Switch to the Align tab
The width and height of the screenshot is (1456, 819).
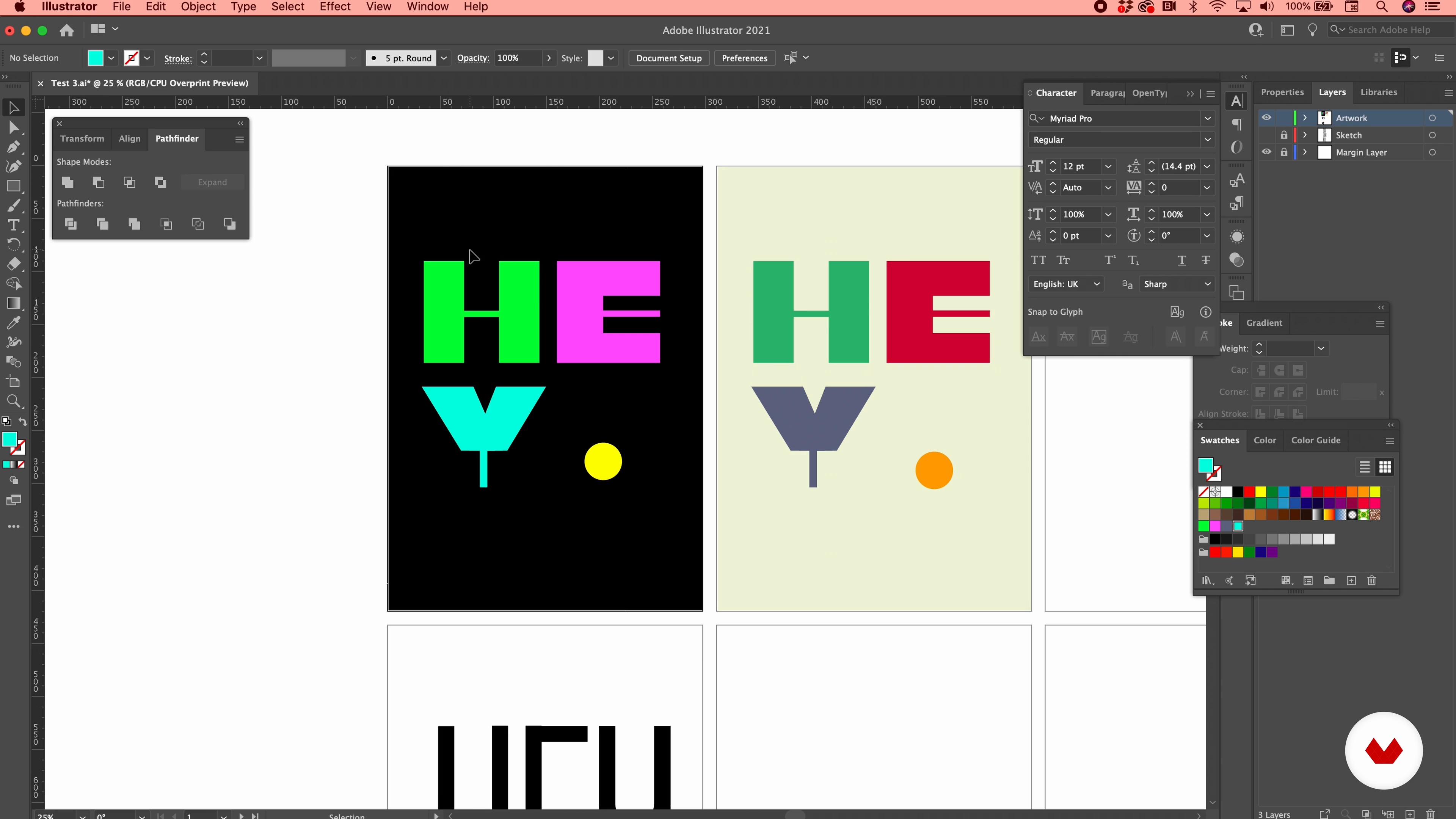click(129, 138)
